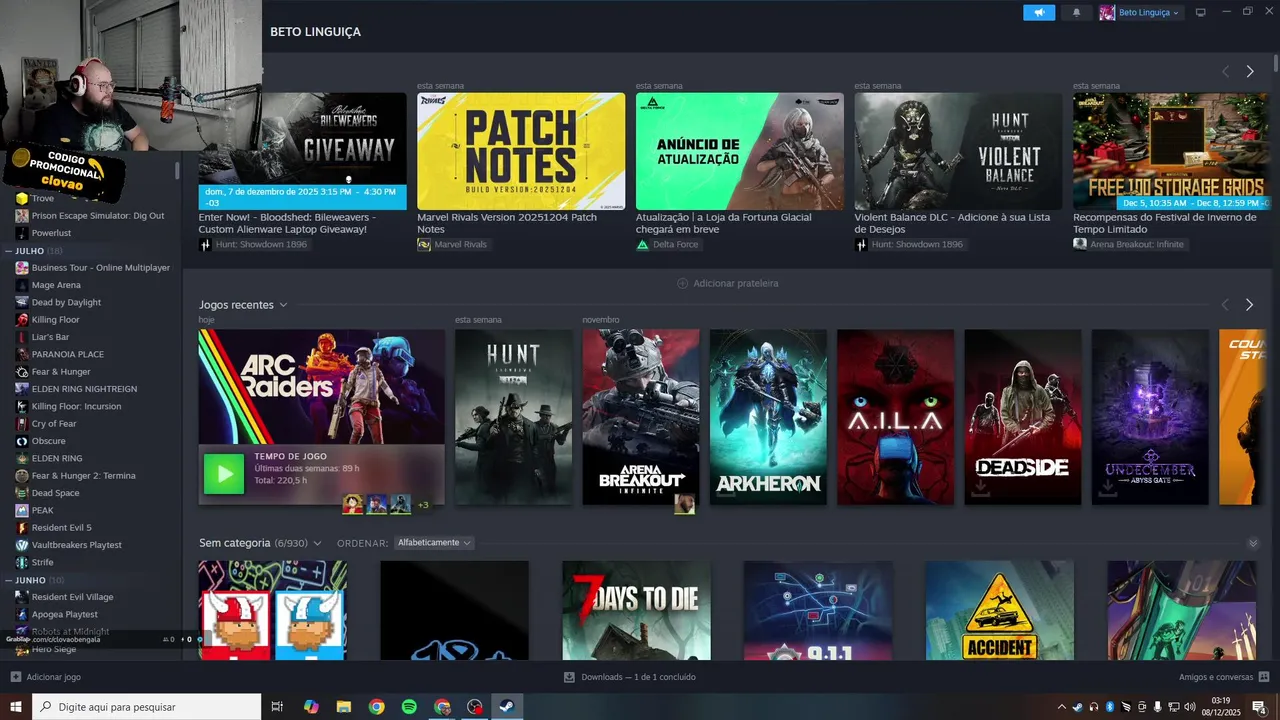Open Downloads status at the bottom

[x=630, y=677]
